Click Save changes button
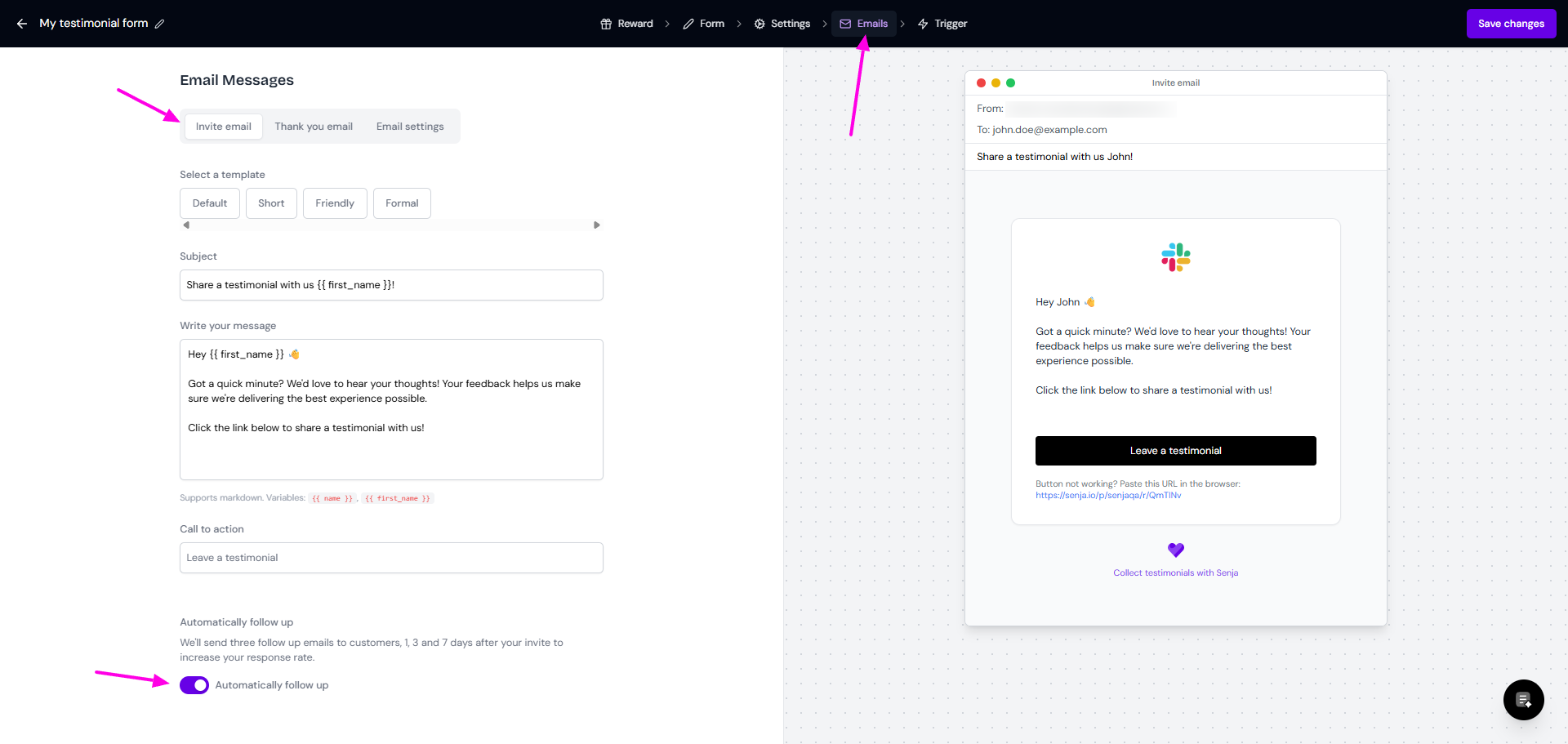The width and height of the screenshot is (1568, 744). pyautogui.click(x=1510, y=24)
